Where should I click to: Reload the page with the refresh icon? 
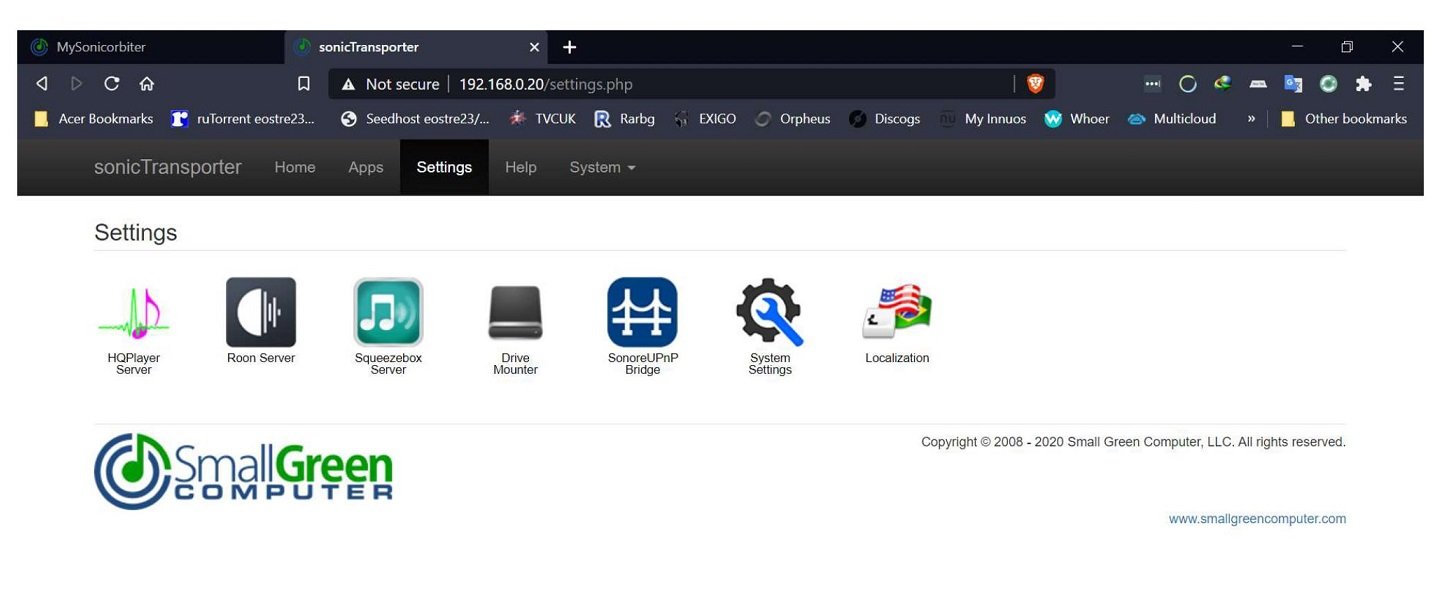[x=111, y=84]
